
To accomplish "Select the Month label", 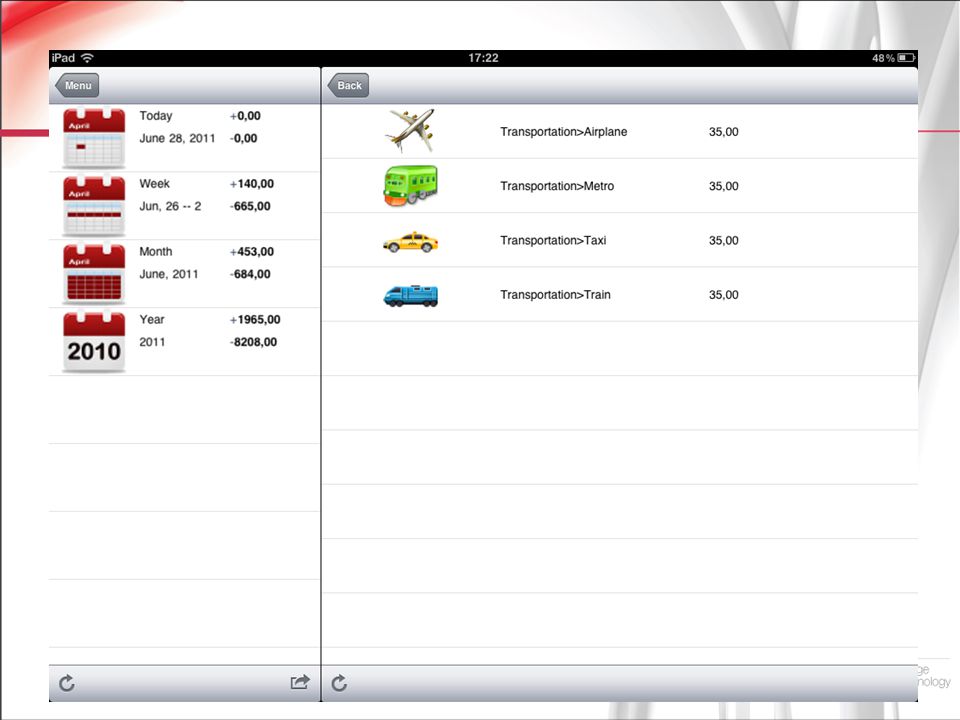I will (x=156, y=252).
